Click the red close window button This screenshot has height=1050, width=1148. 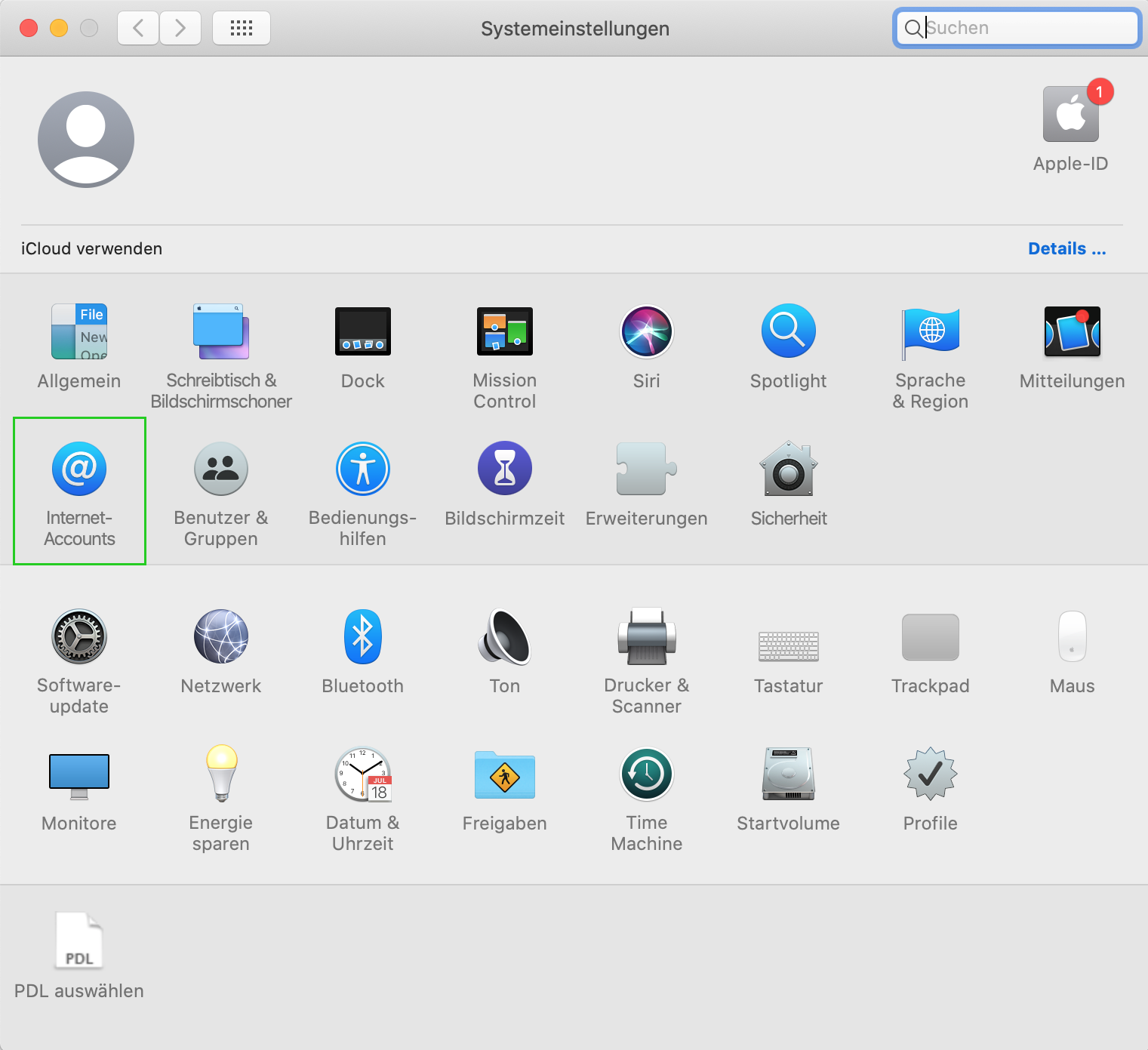(29, 28)
